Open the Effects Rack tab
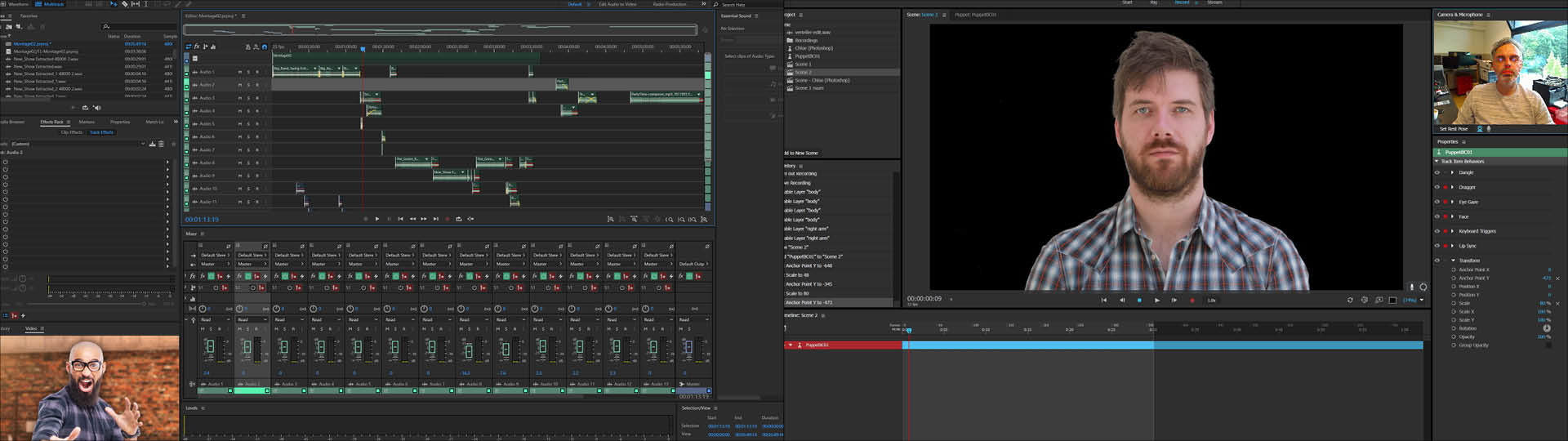 (x=51, y=122)
